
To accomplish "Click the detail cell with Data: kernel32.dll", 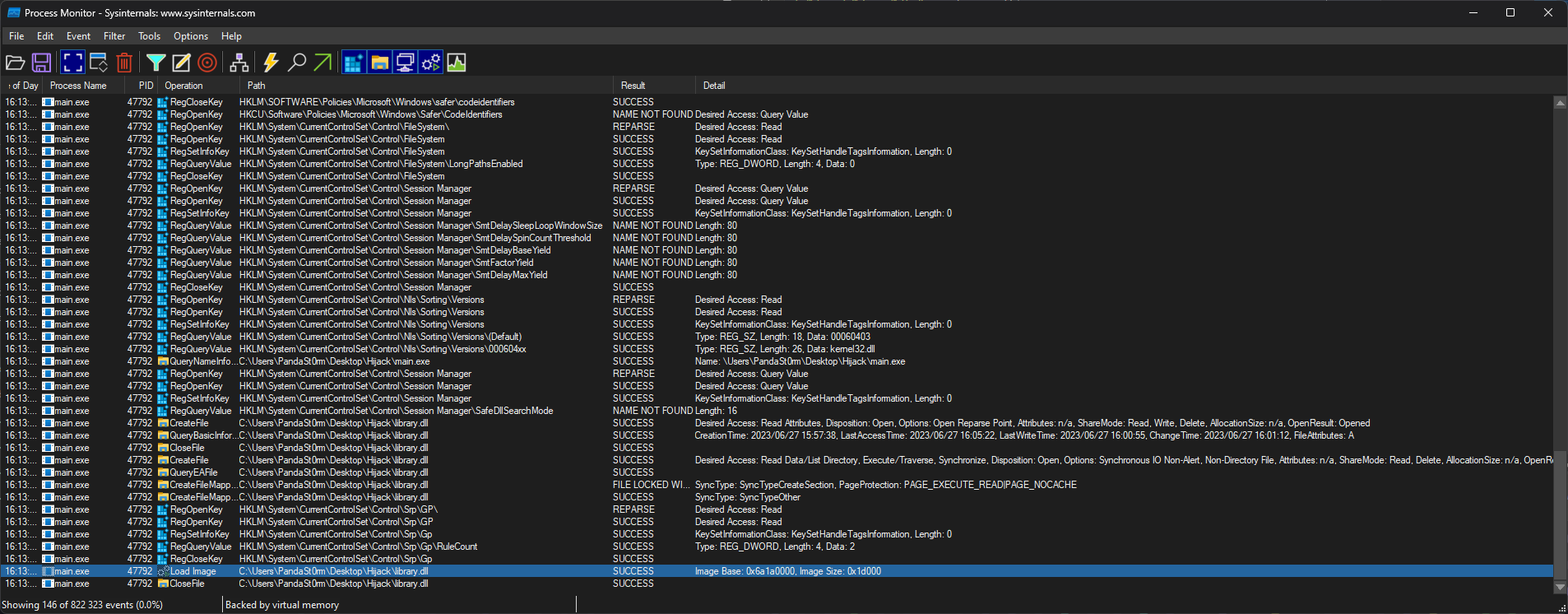I will (x=785, y=349).
